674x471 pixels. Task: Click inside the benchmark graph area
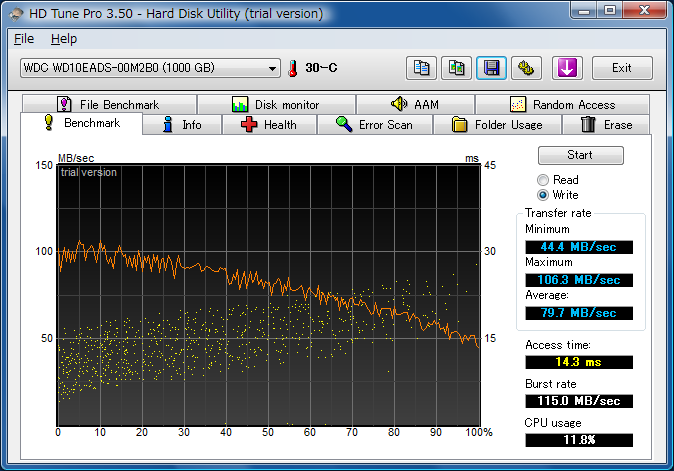click(268, 295)
